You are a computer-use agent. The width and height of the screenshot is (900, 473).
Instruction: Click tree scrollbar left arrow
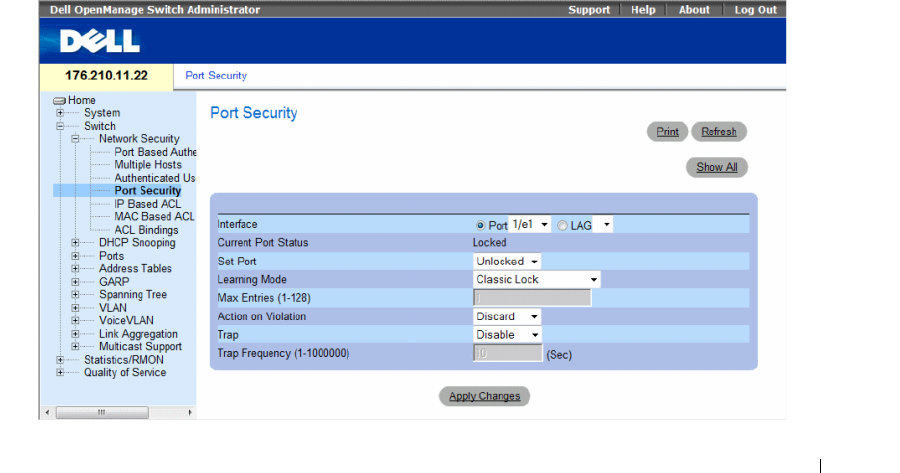47,412
